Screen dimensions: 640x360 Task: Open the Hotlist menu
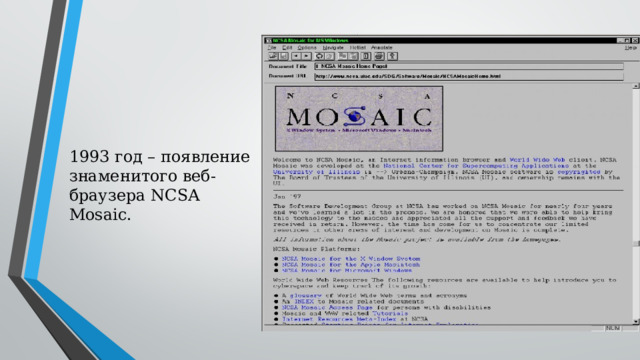tap(358, 48)
